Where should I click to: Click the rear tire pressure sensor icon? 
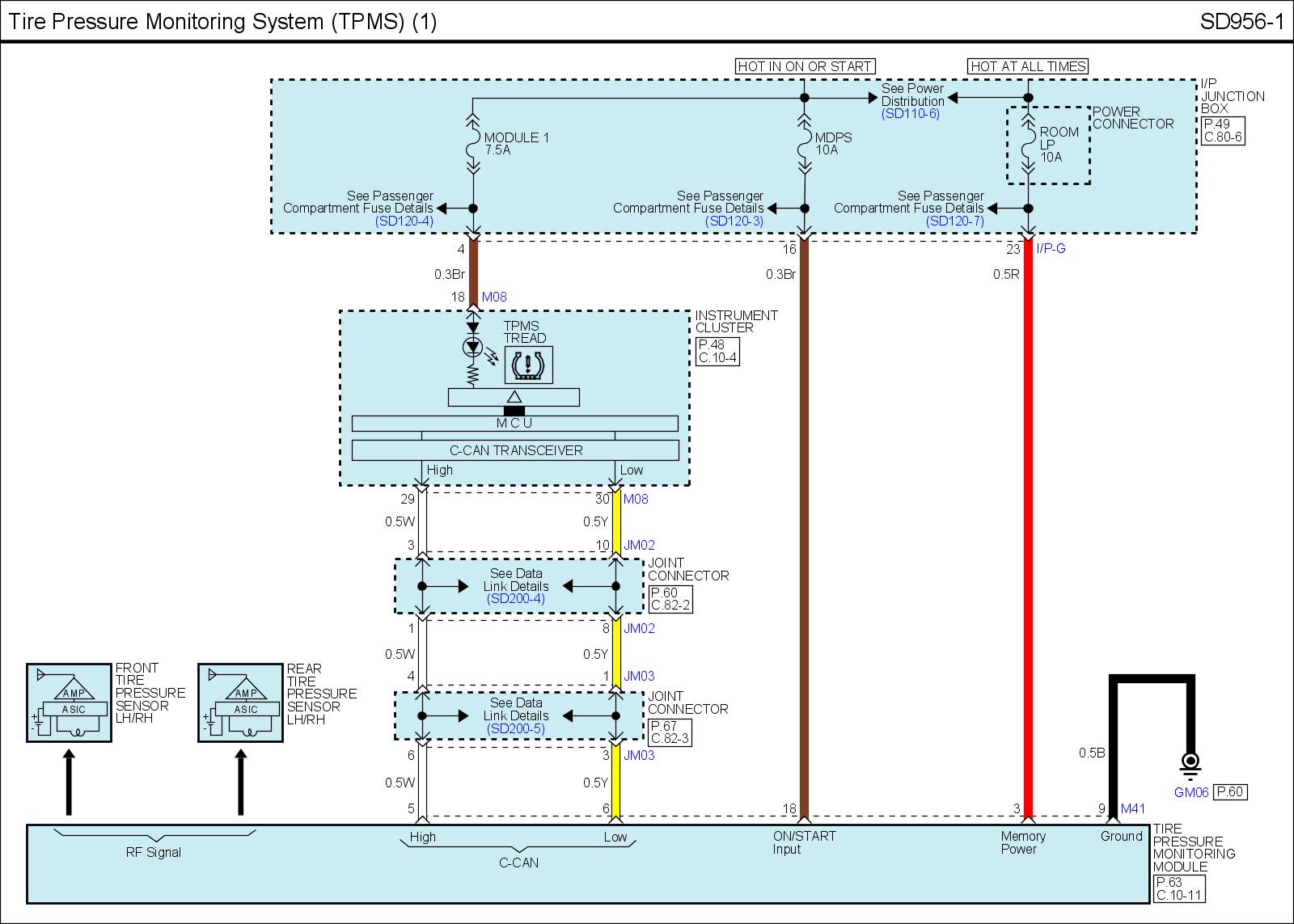pos(240,703)
